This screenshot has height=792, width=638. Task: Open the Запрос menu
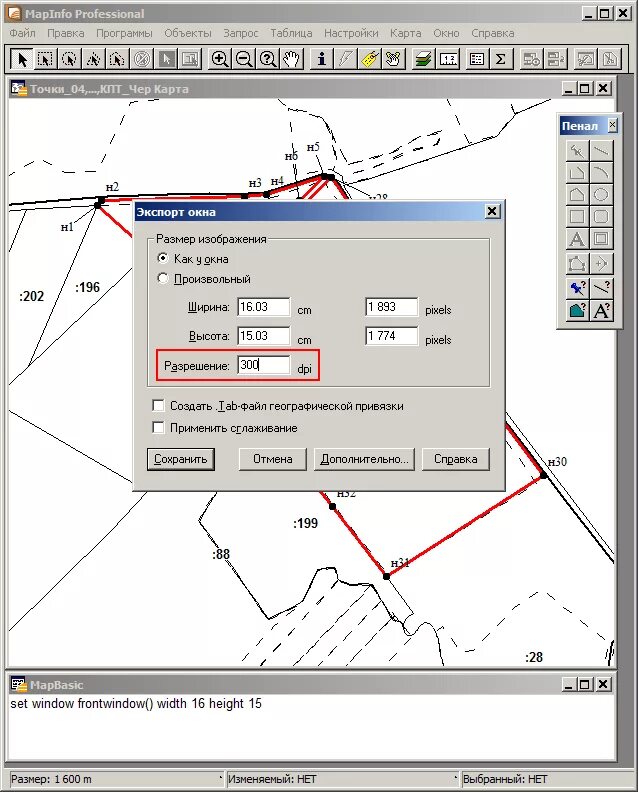click(241, 33)
